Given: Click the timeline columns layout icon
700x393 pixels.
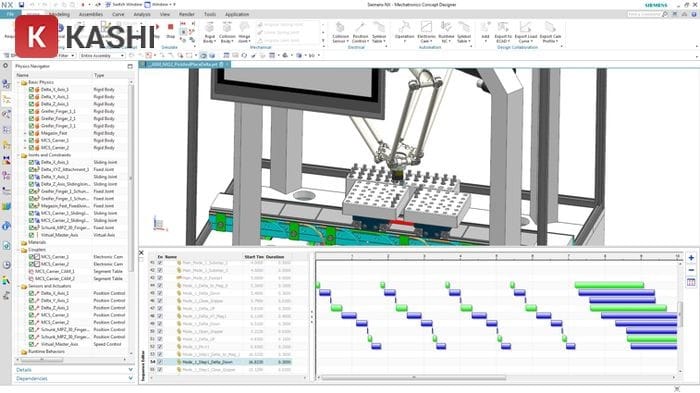Looking at the screenshot, I should point(691,282).
